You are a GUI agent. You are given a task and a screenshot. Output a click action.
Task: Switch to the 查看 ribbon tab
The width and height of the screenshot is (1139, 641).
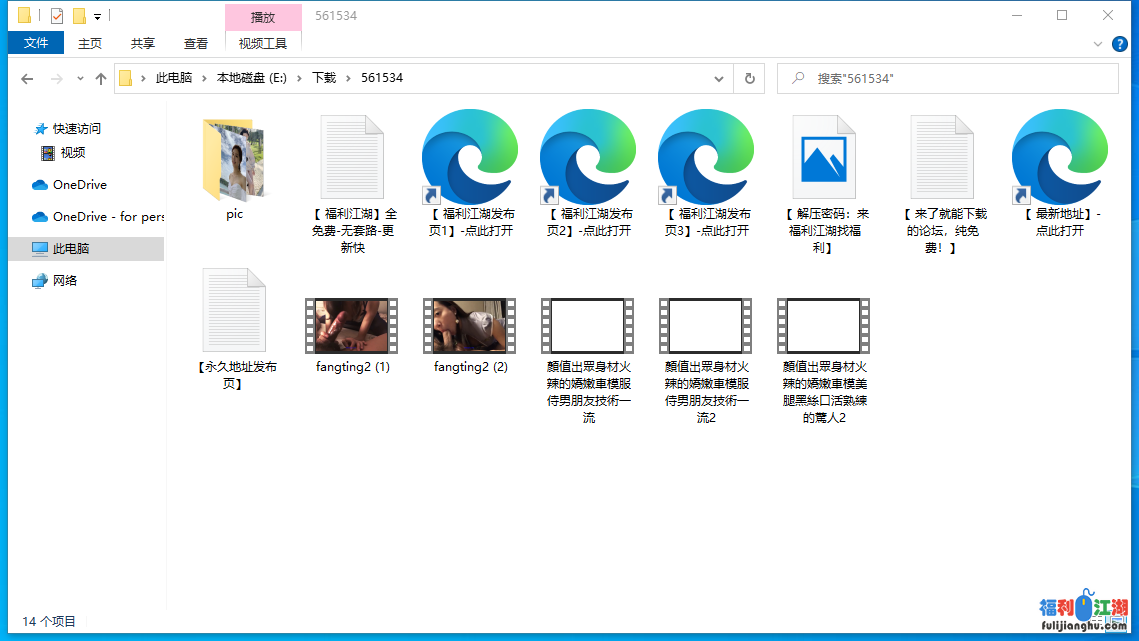click(196, 43)
